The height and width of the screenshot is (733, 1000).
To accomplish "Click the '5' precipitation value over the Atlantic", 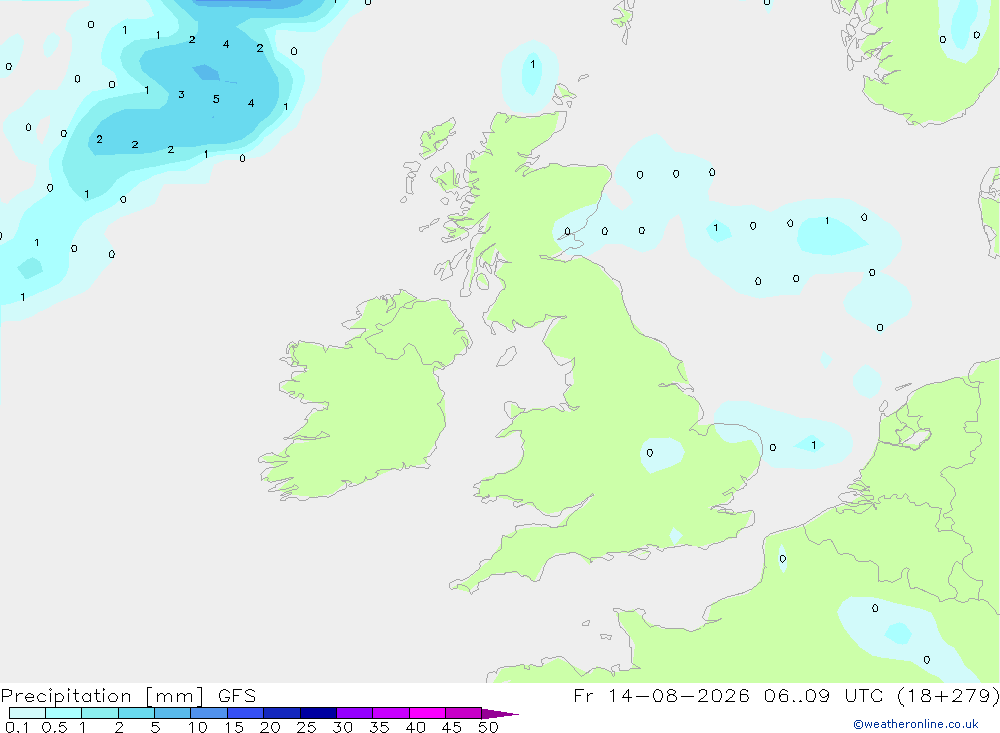I will (216, 99).
